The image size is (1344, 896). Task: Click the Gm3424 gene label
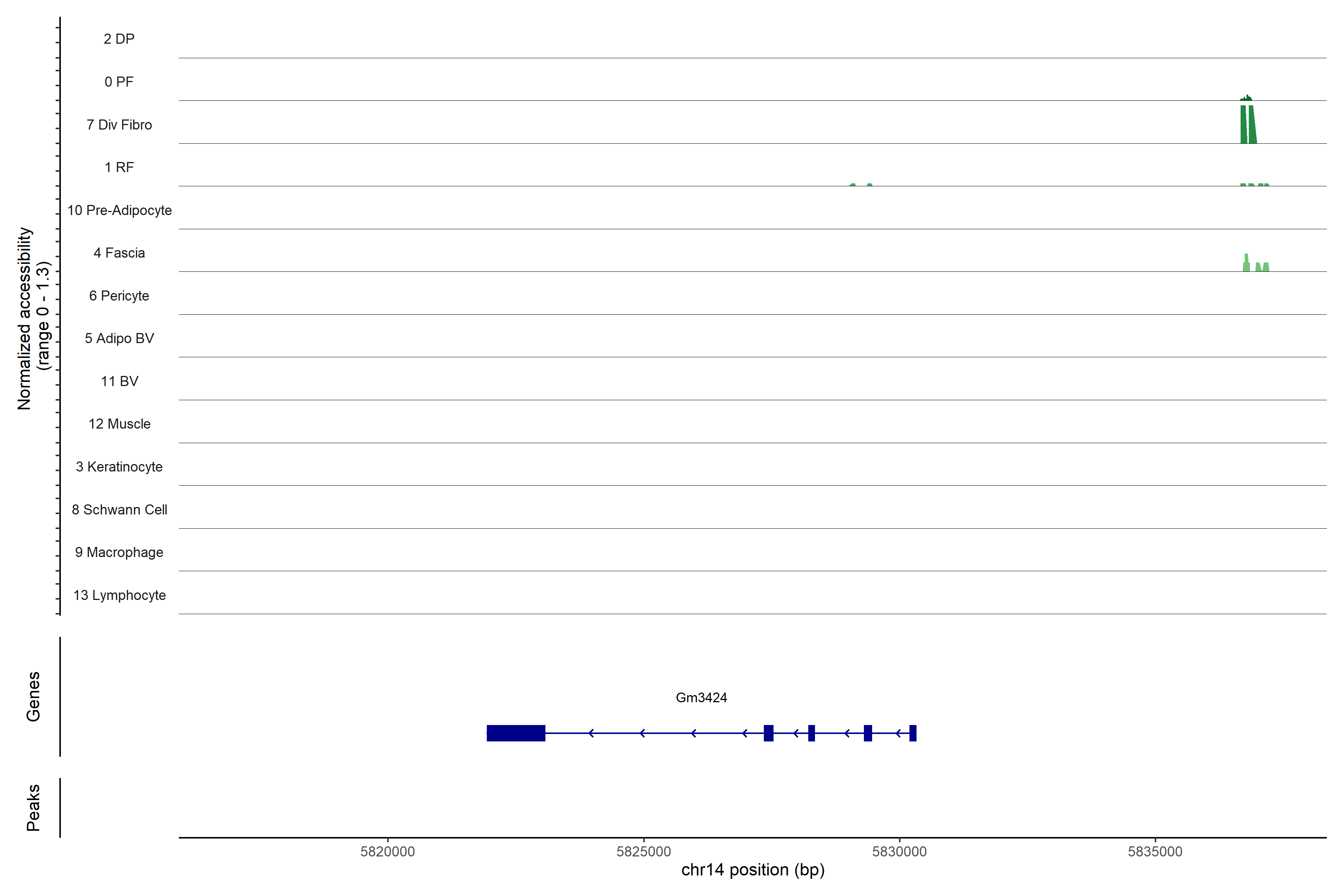point(701,698)
